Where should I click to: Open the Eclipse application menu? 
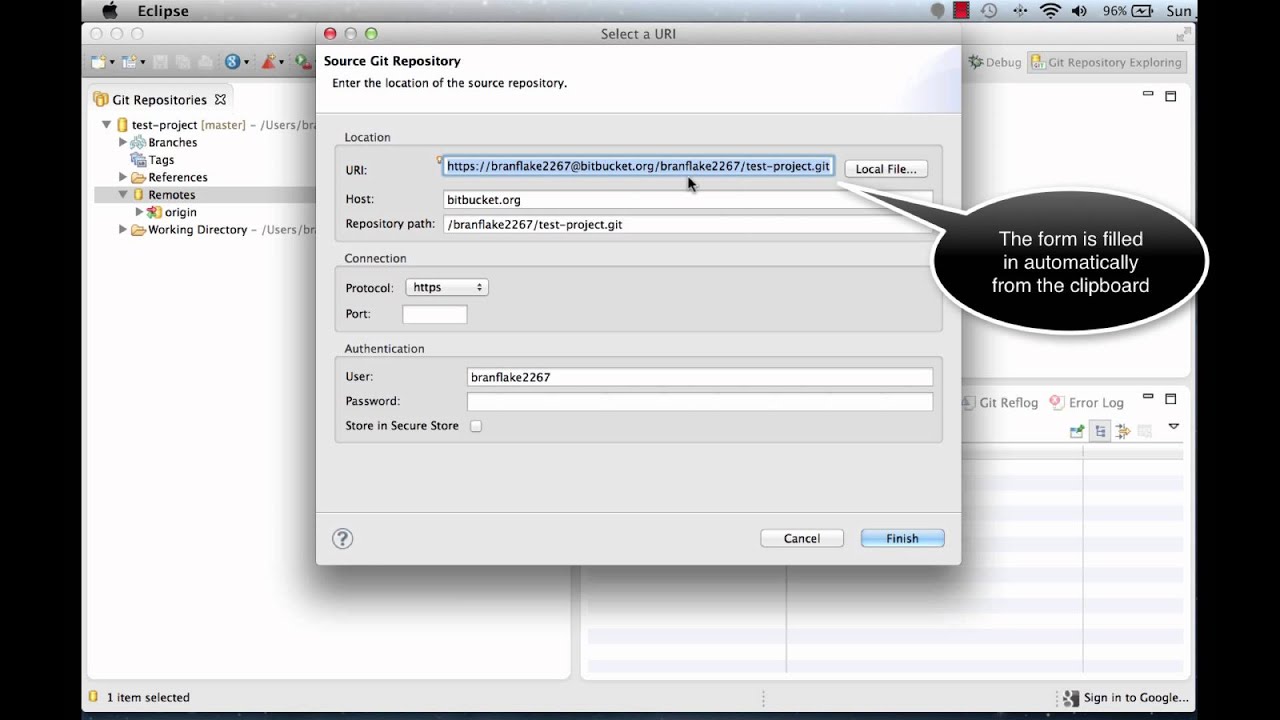coord(165,11)
